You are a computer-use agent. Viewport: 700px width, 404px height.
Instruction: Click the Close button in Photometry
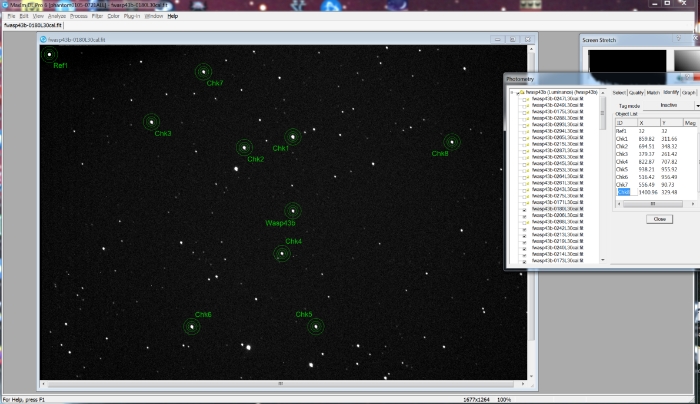(658, 219)
